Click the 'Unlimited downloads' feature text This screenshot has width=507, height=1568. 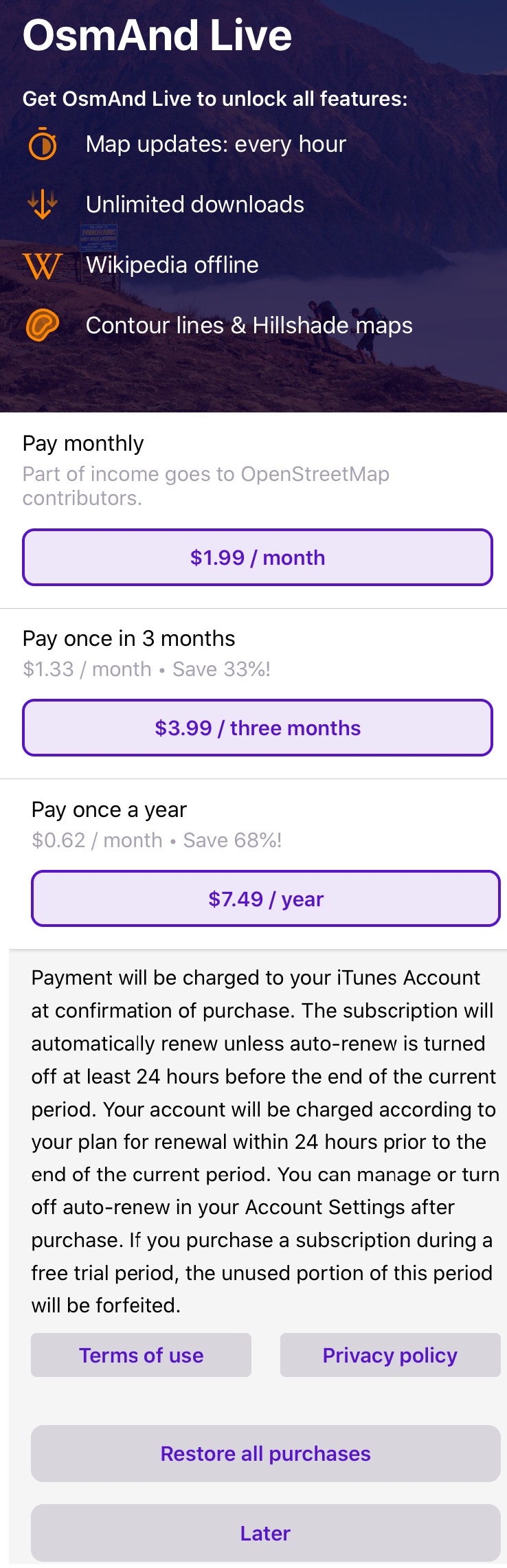point(195,204)
